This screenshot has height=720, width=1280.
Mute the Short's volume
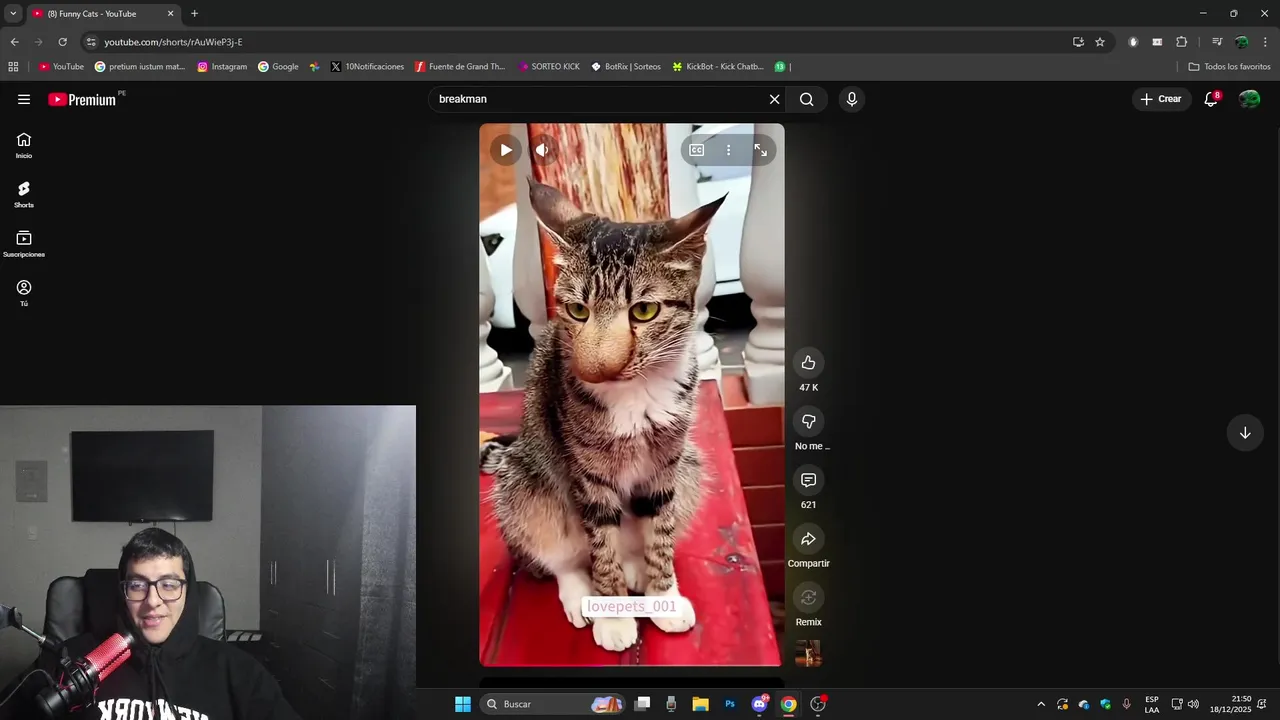click(x=542, y=150)
